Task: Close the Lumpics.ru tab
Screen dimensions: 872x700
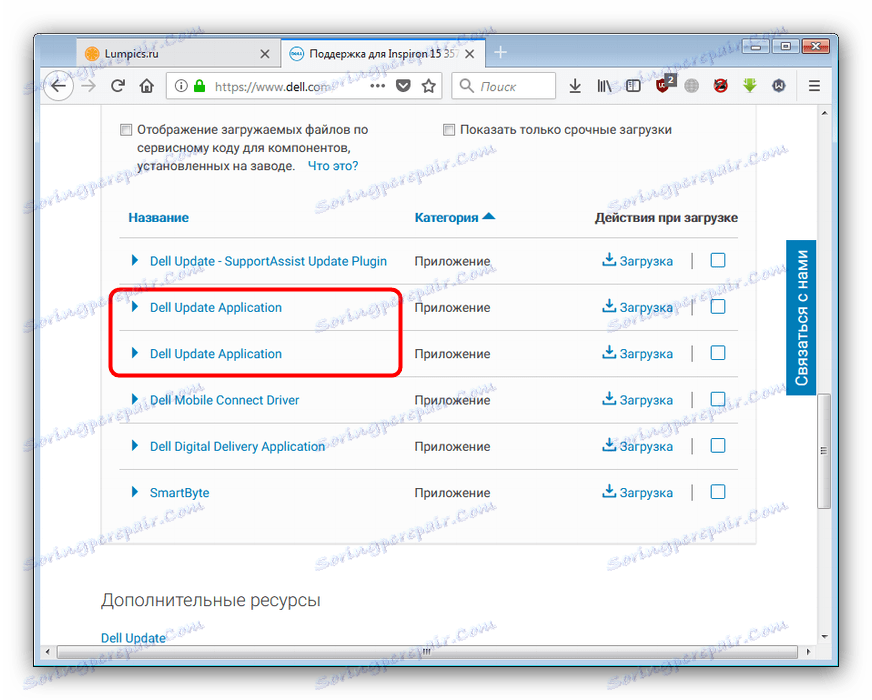Action: (x=265, y=54)
